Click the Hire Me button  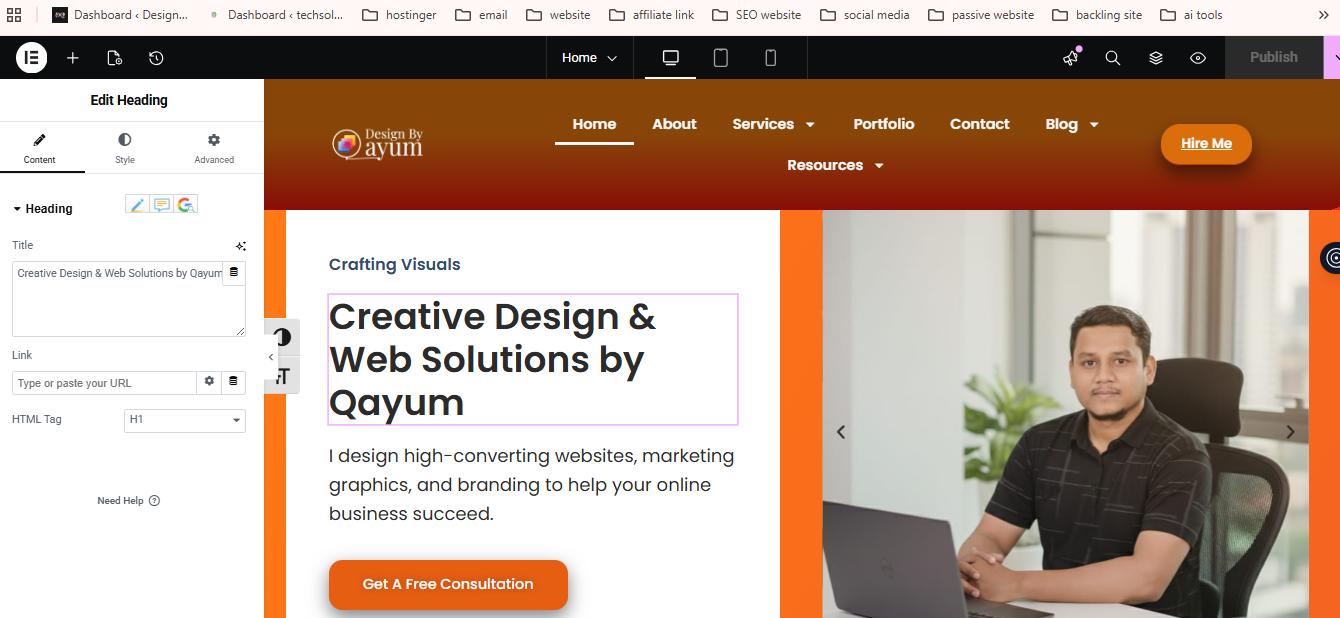[1206, 144]
